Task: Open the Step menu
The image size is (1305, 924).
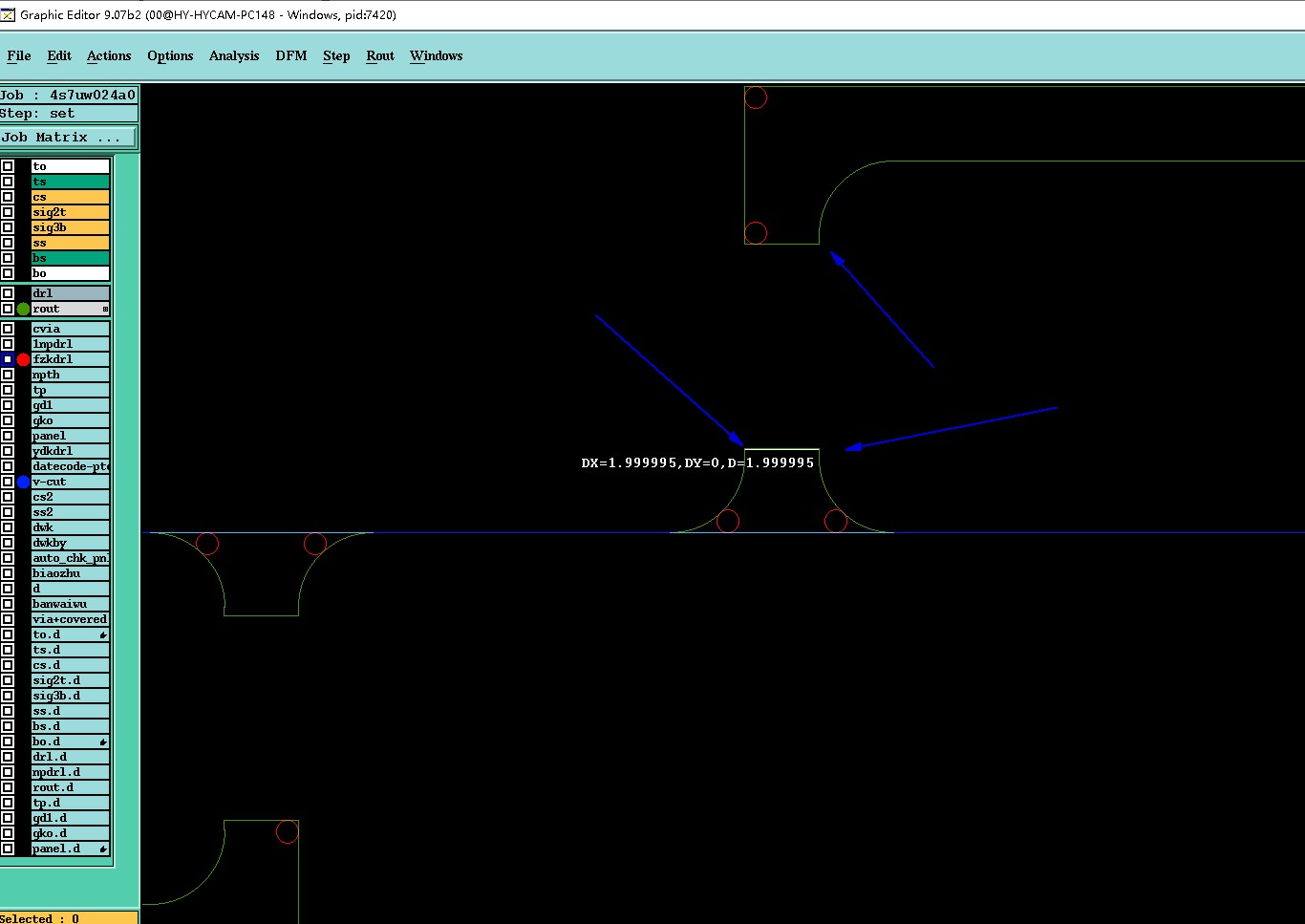Action: 336,55
